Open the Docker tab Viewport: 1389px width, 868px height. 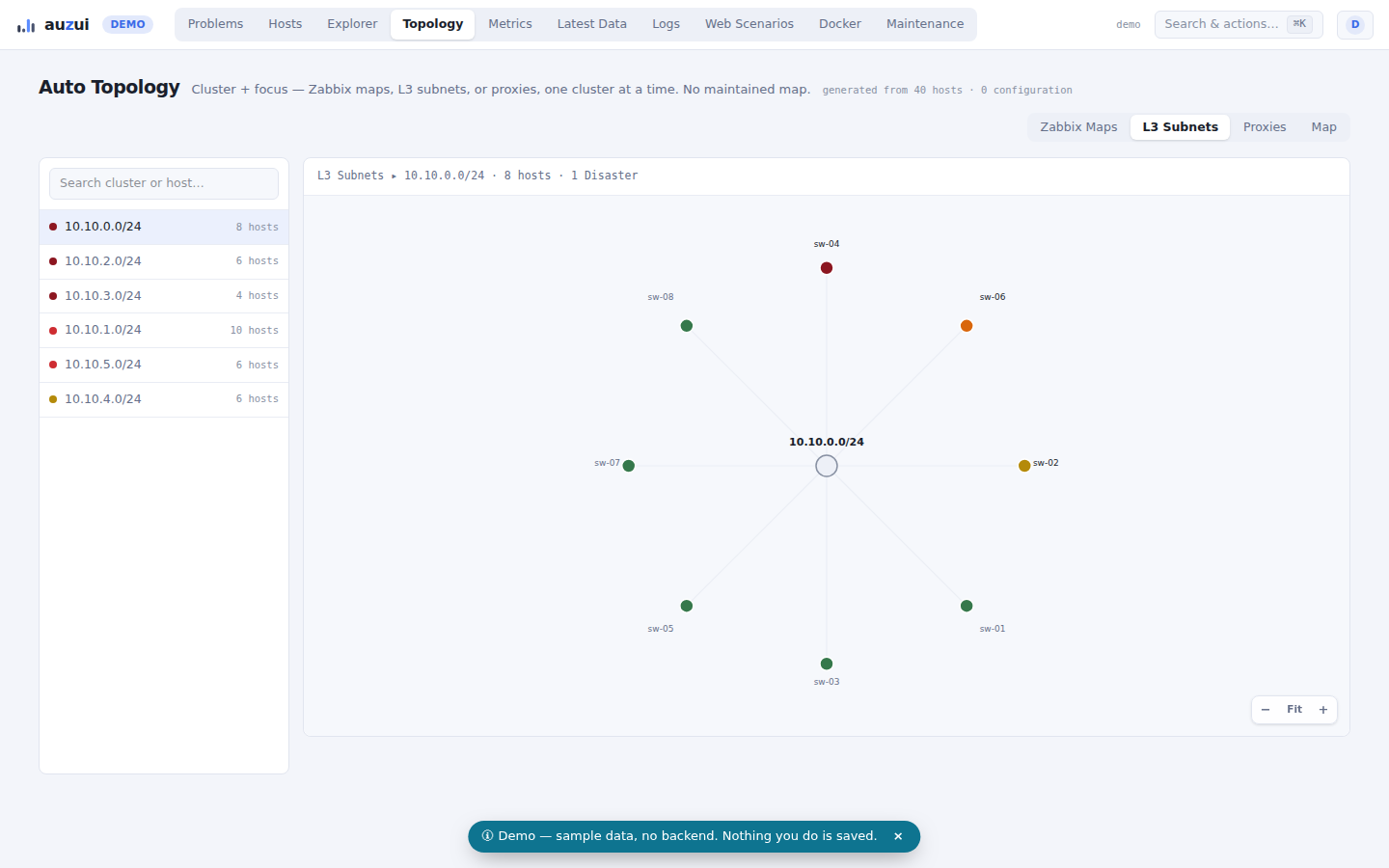[839, 24]
